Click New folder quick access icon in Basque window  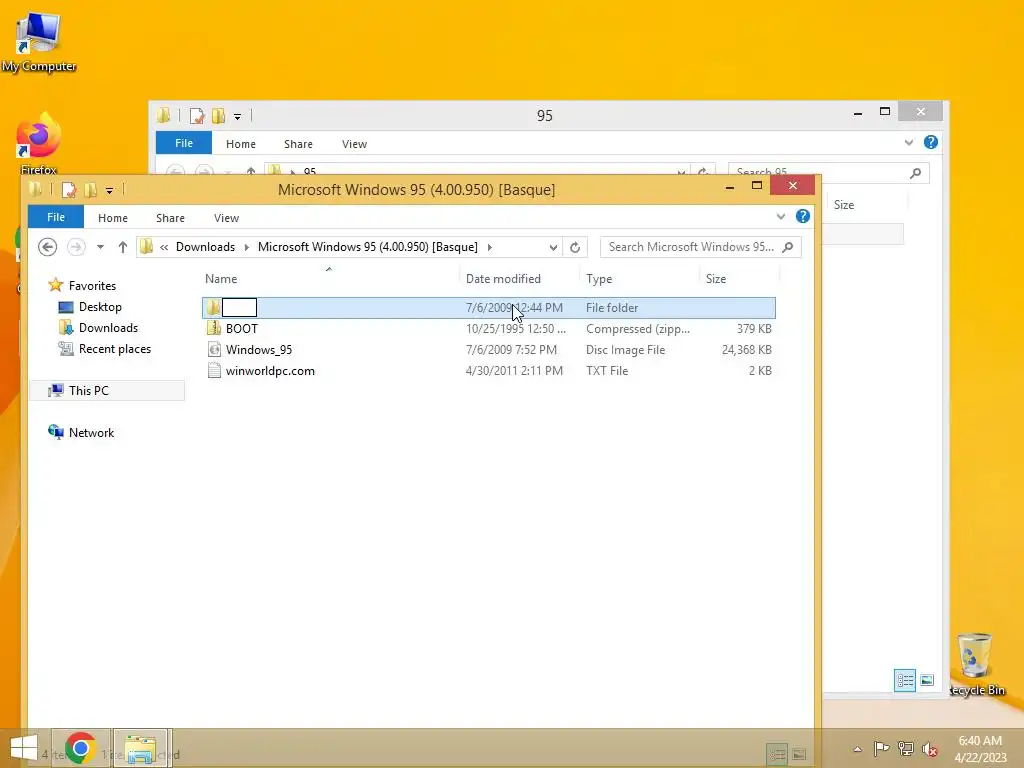[90, 190]
